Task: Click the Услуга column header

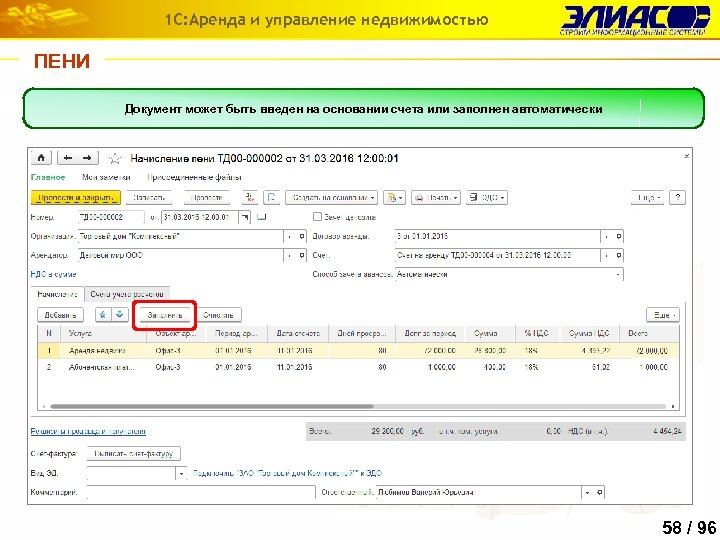Action: [x=104, y=333]
